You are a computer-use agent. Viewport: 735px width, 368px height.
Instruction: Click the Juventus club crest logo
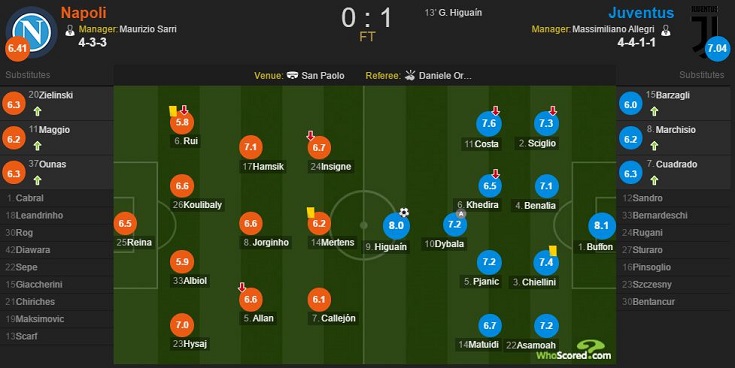click(x=705, y=30)
